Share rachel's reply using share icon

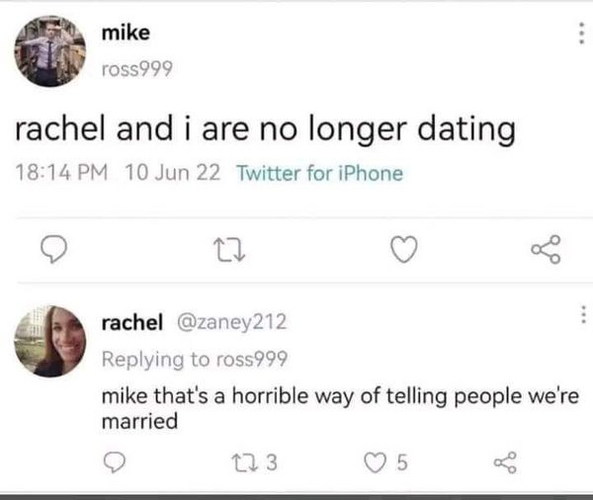point(505,462)
